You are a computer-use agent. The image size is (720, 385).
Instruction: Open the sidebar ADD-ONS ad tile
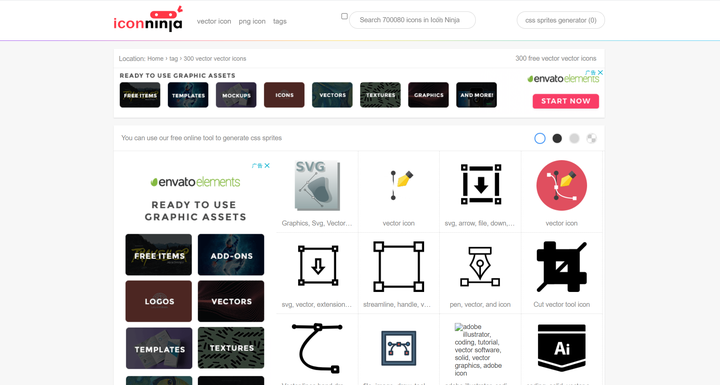click(x=231, y=255)
